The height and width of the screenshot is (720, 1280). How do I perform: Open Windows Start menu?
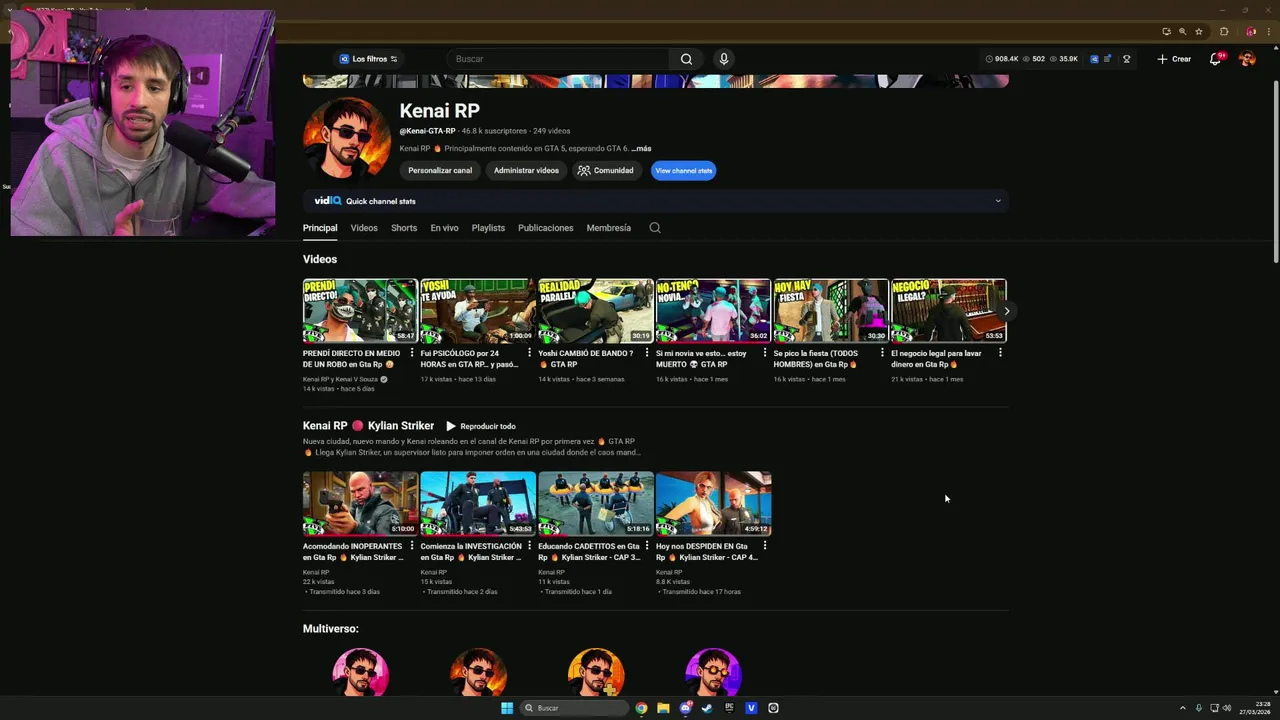[x=507, y=708]
